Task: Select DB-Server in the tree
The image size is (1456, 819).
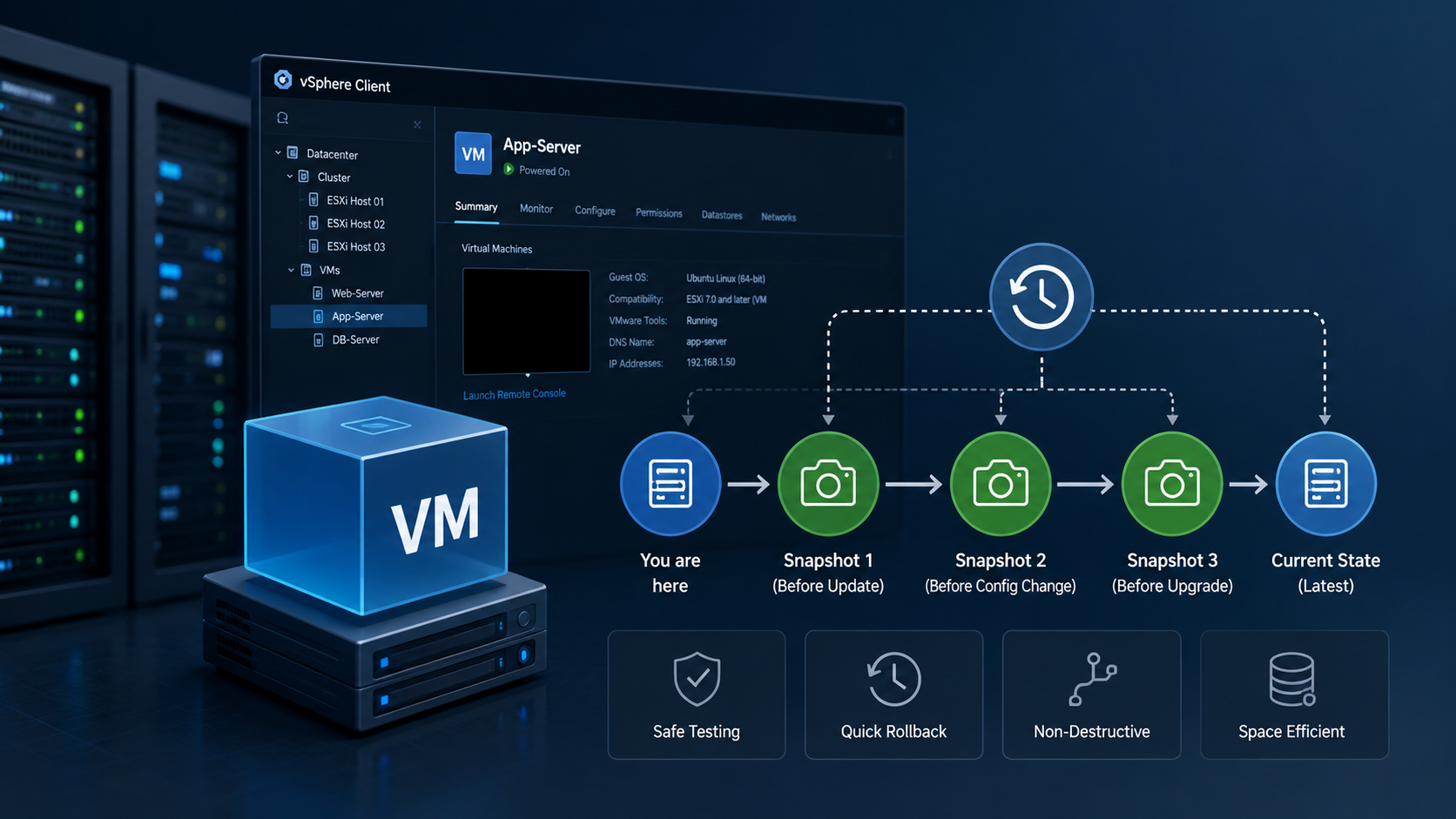Action: pyautogui.click(x=355, y=339)
